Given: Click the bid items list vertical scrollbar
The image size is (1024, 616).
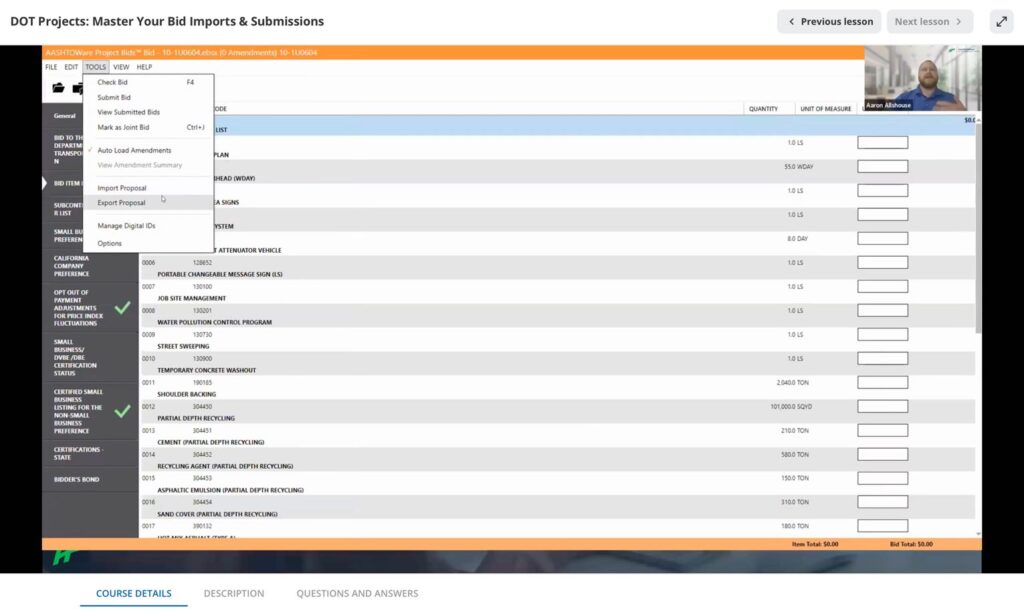Looking at the screenshot, I should [x=978, y=230].
